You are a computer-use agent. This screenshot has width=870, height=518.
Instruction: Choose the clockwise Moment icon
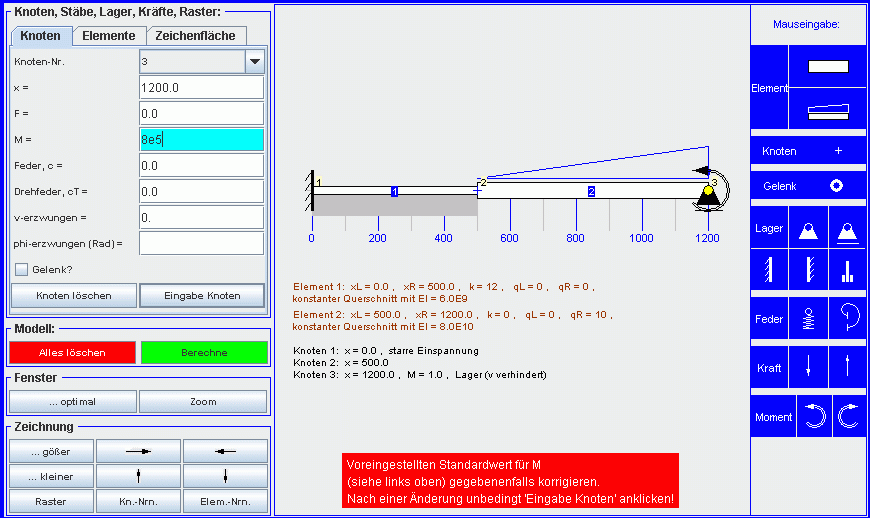pyautogui.click(x=848, y=417)
